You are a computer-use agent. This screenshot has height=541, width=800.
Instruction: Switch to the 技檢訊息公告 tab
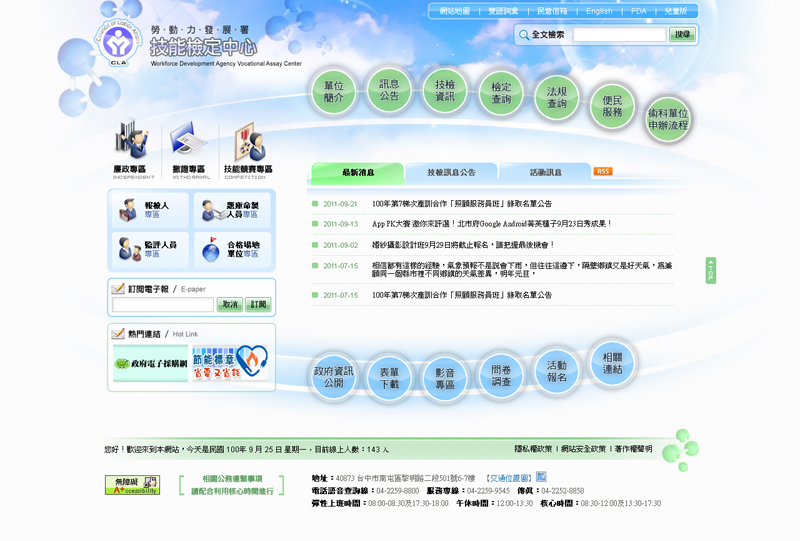(x=451, y=173)
